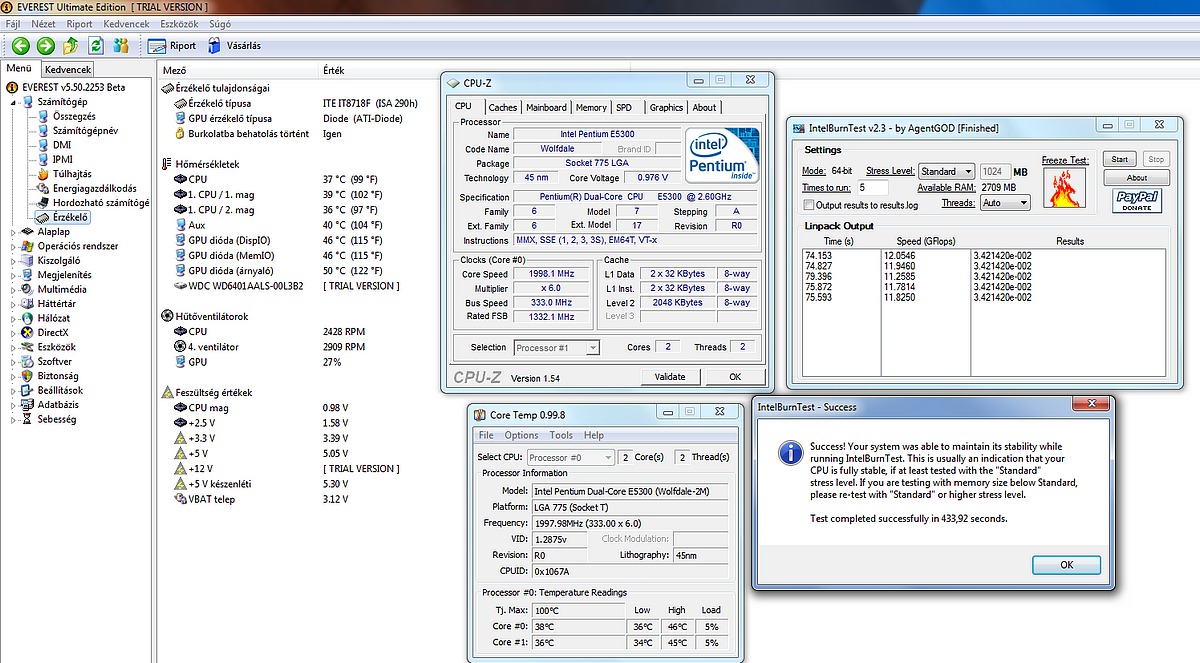
Task: Click the Refresh icon in EVEREST toolbar
Action: 96,45
